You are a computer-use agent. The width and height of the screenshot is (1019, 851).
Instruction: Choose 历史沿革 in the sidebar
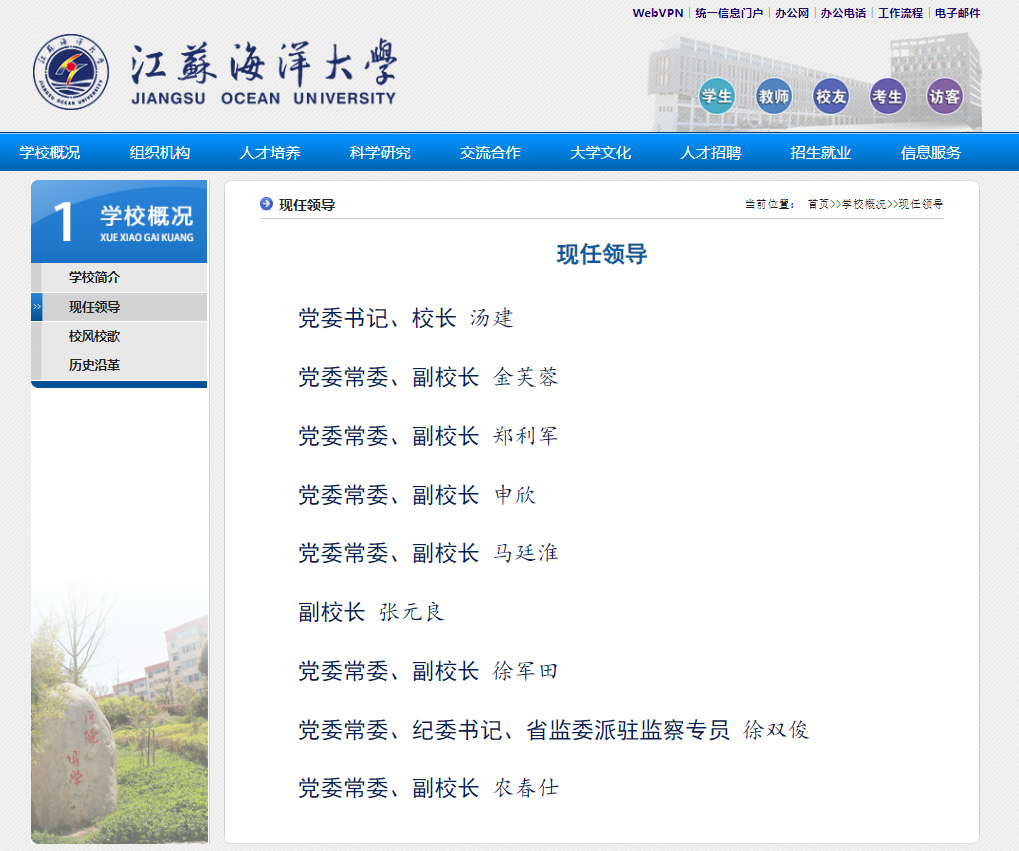tap(94, 365)
